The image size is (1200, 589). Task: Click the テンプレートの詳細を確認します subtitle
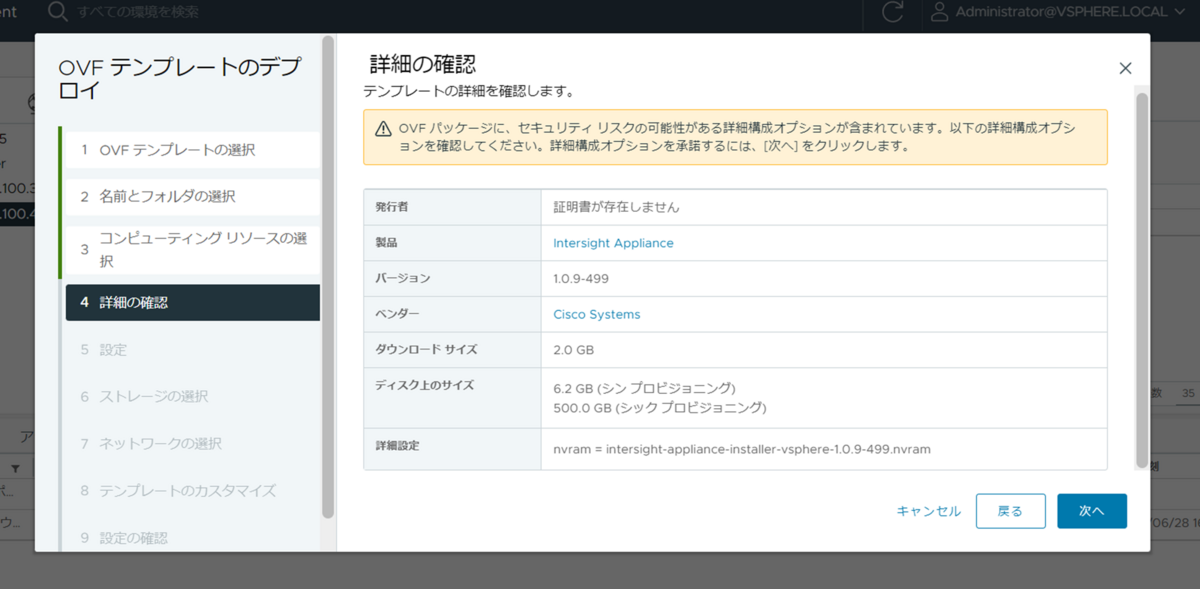(x=468, y=92)
